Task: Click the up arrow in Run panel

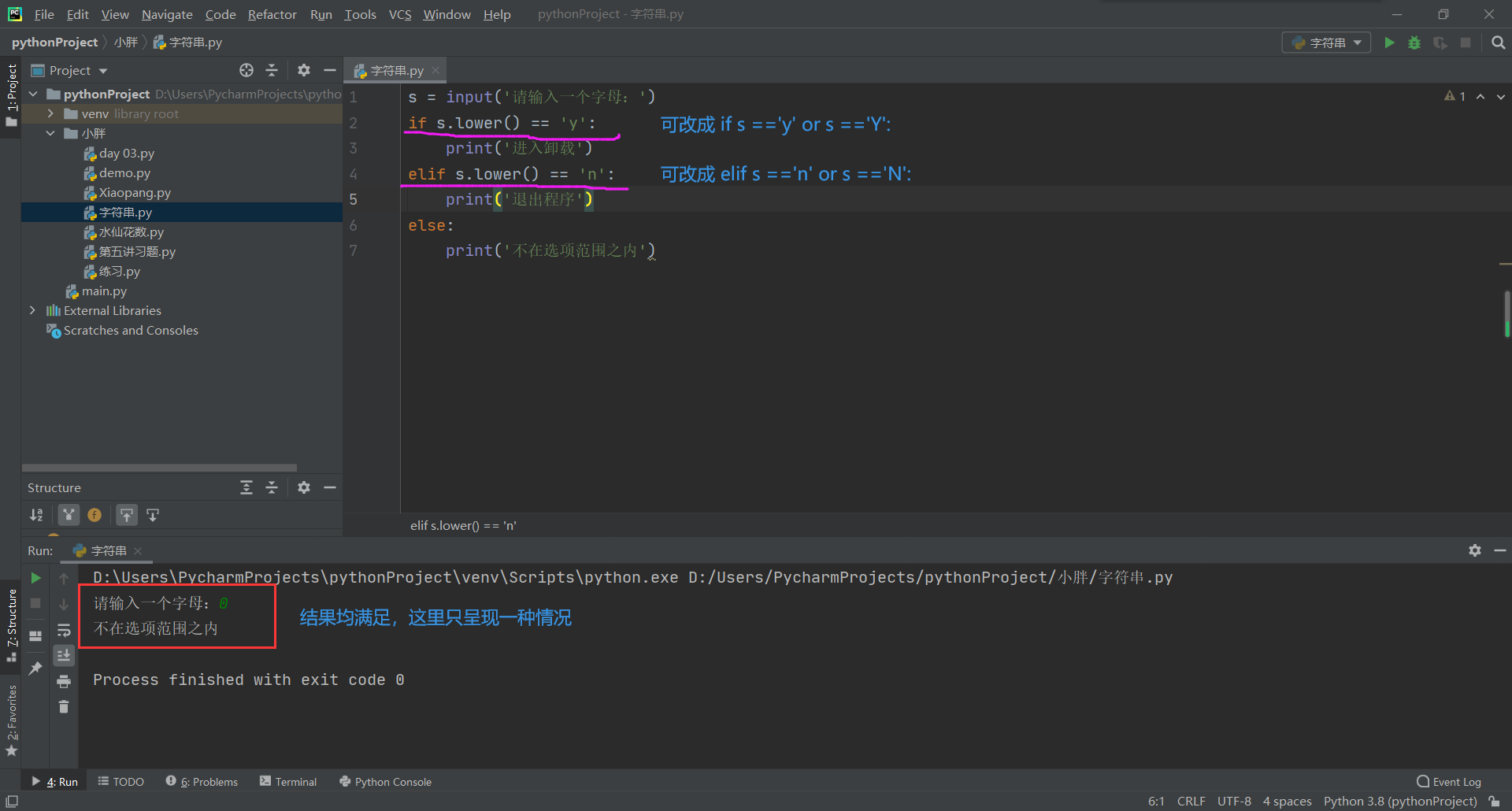Action: [x=64, y=578]
